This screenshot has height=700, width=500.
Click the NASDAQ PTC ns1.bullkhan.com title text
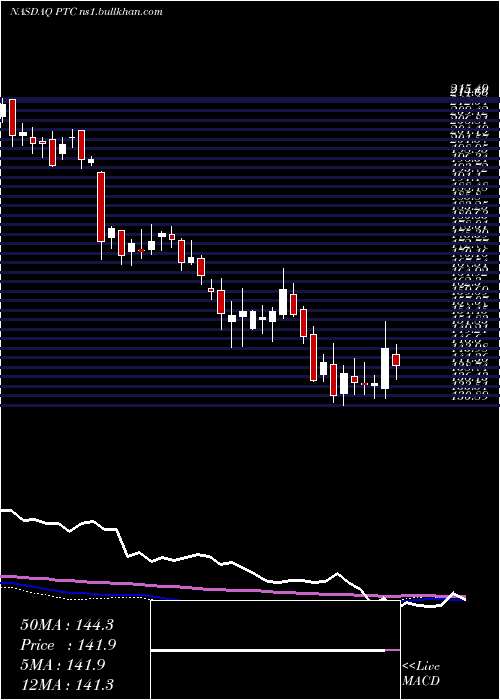coord(86,12)
